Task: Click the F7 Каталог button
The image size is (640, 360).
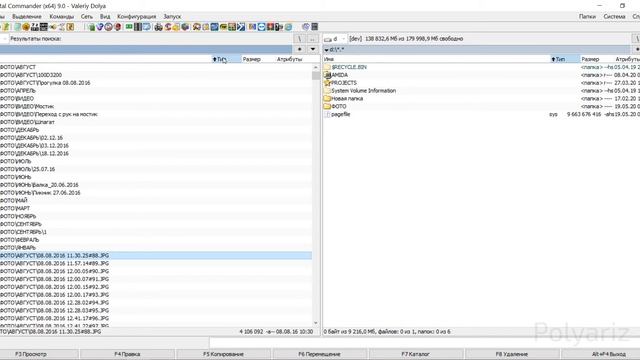Action: [416, 354]
